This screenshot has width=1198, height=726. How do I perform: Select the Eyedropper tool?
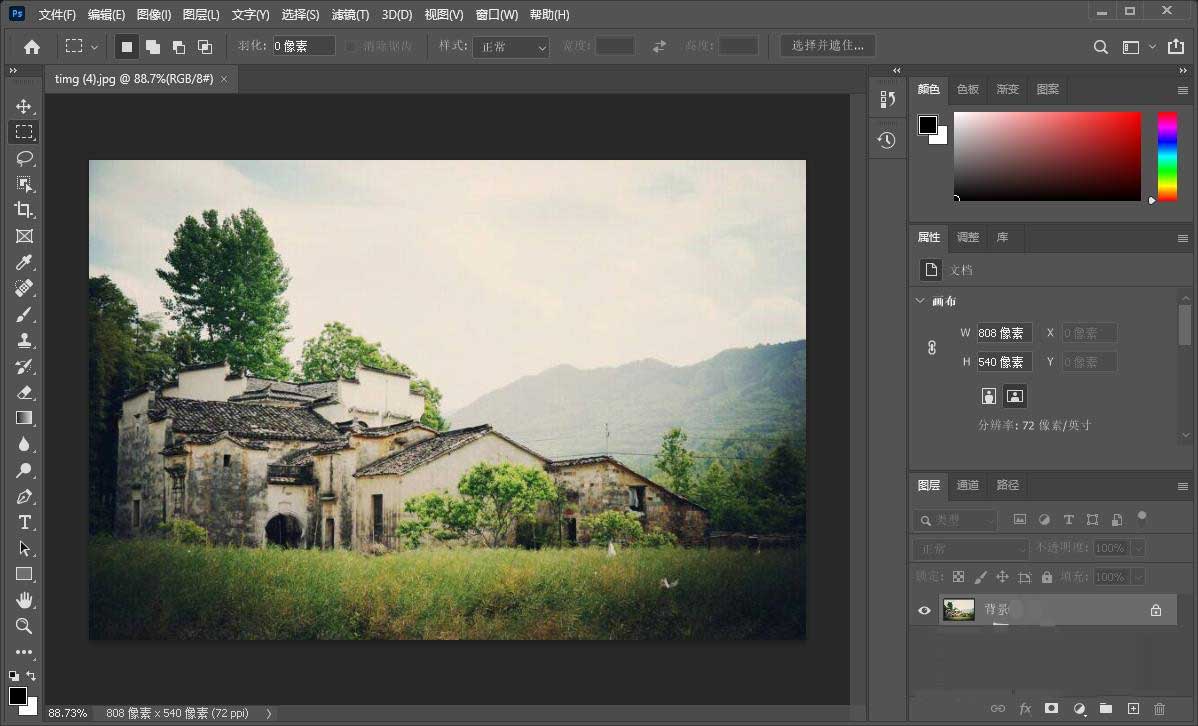24,262
